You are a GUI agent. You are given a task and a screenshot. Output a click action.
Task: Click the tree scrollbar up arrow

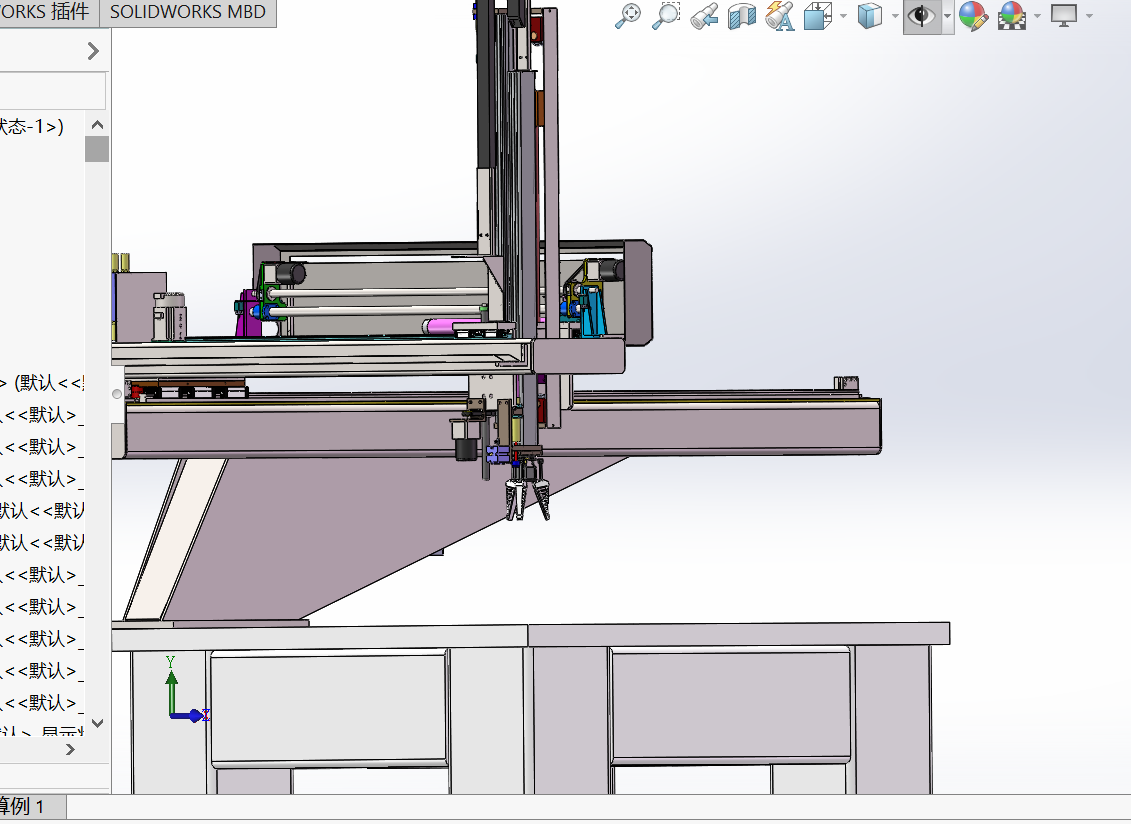click(97, 125)
